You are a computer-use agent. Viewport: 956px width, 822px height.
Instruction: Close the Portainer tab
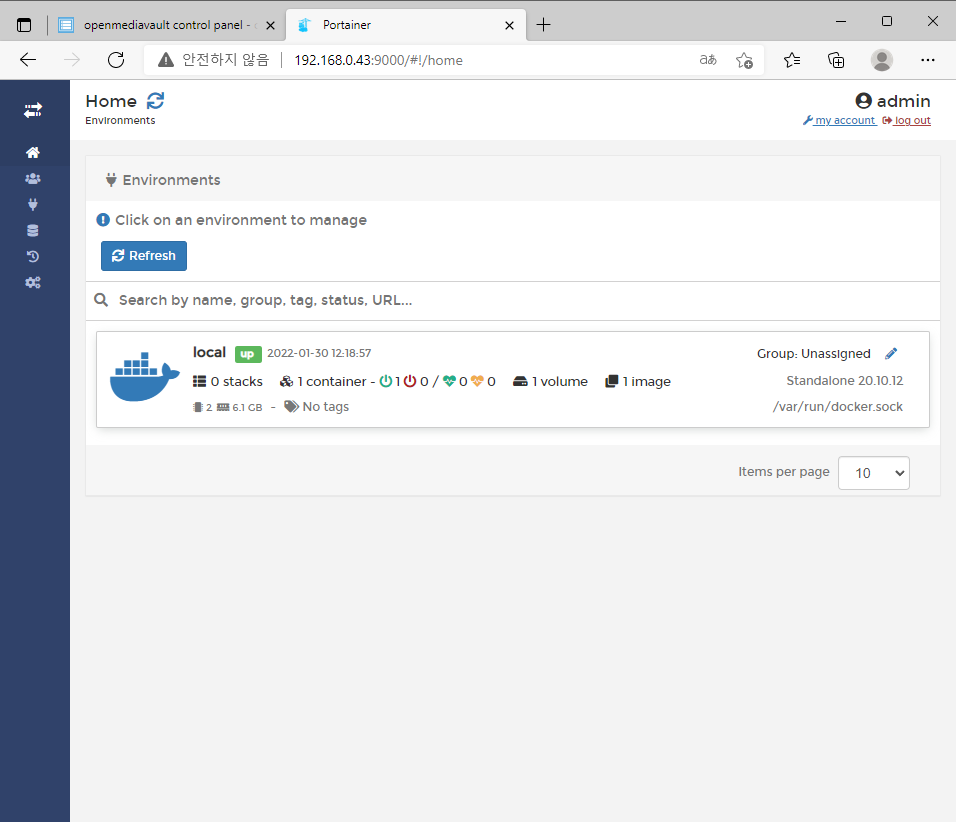pyautogui.click(x=510, y=26)
